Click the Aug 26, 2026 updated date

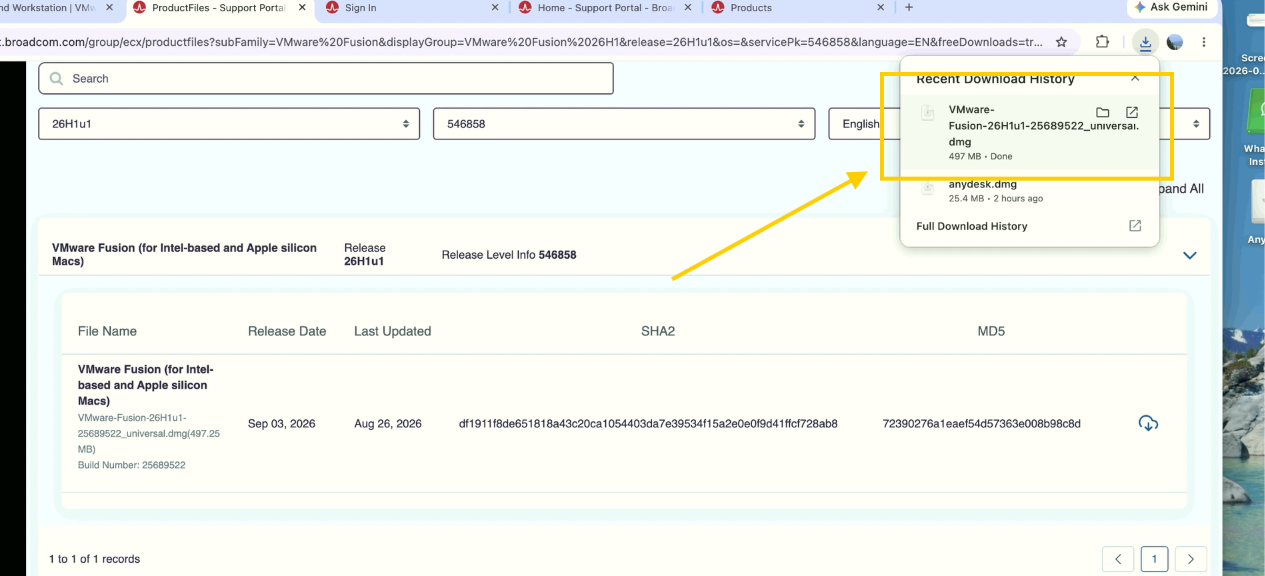click(x=388, y=424)
